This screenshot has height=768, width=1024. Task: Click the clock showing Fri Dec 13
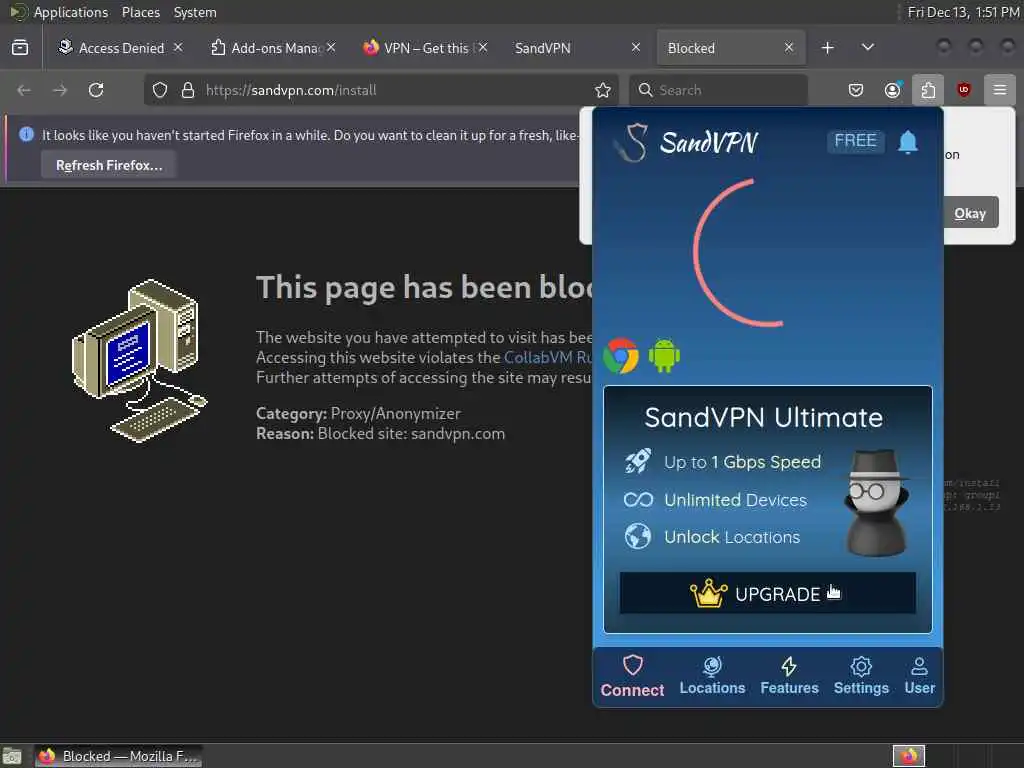(964, 12)
